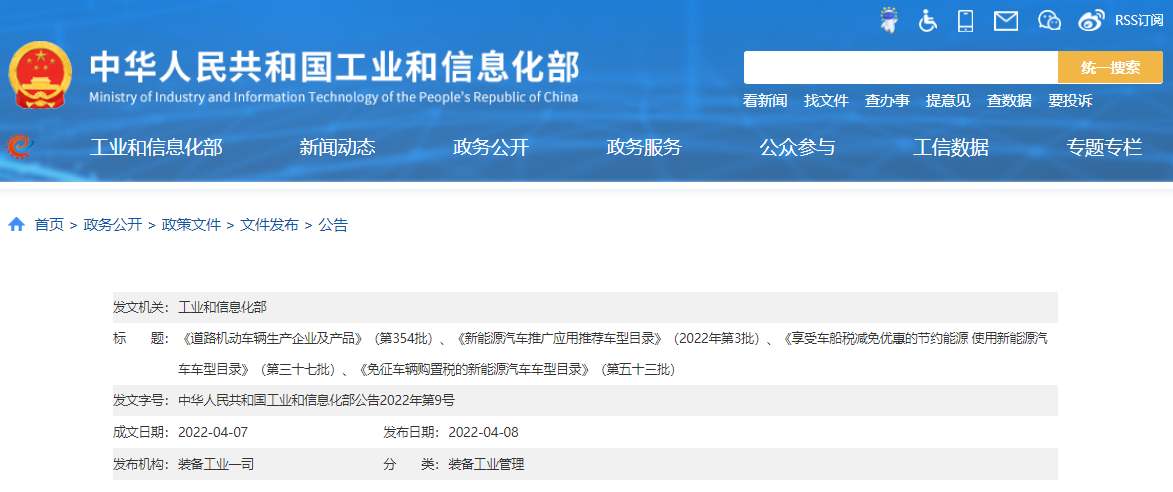Select the title line containing 第五十三批

[x=426, y=369]
